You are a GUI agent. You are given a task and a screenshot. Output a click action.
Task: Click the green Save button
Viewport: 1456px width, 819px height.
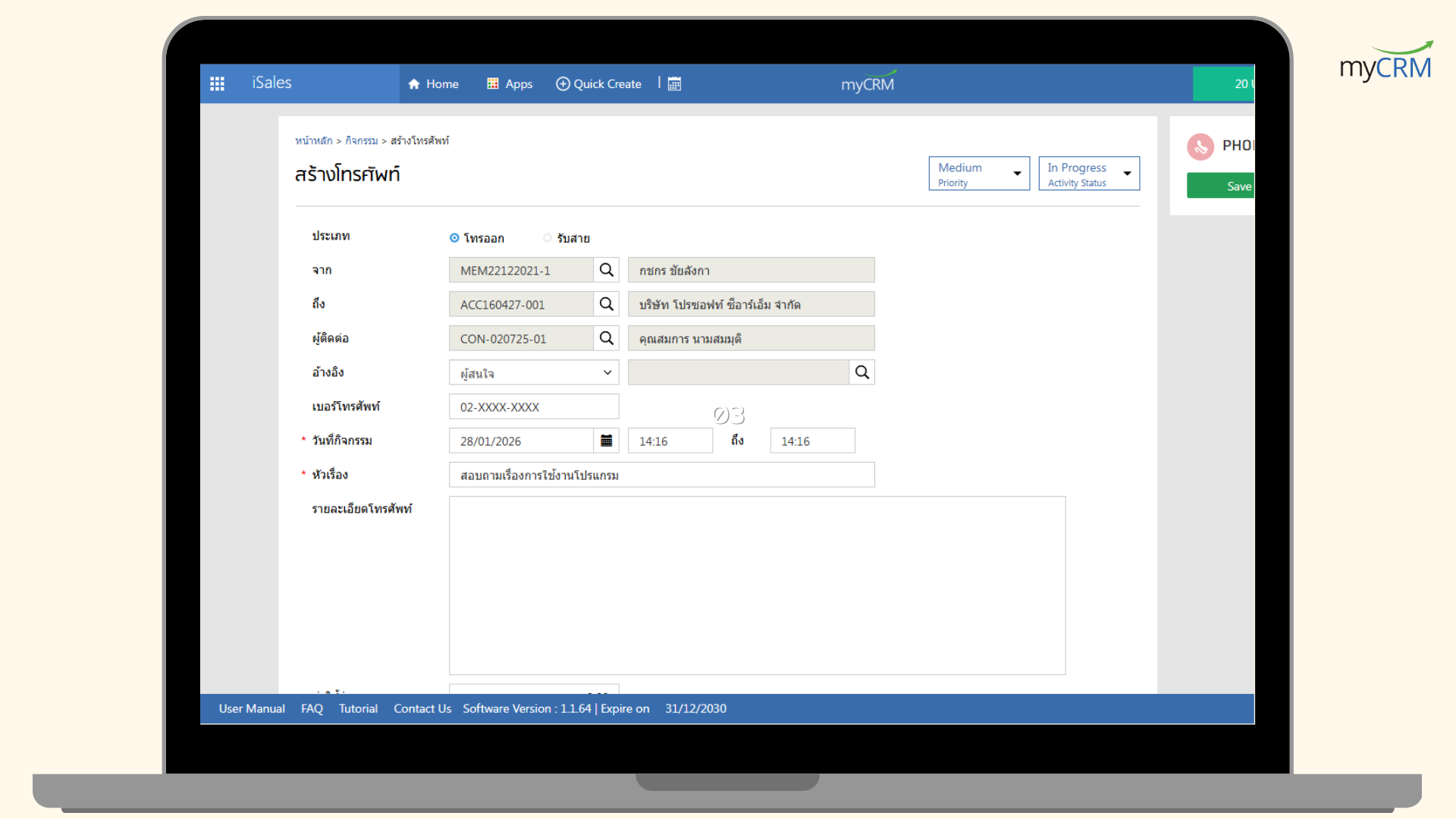[x=1221, y=186]
